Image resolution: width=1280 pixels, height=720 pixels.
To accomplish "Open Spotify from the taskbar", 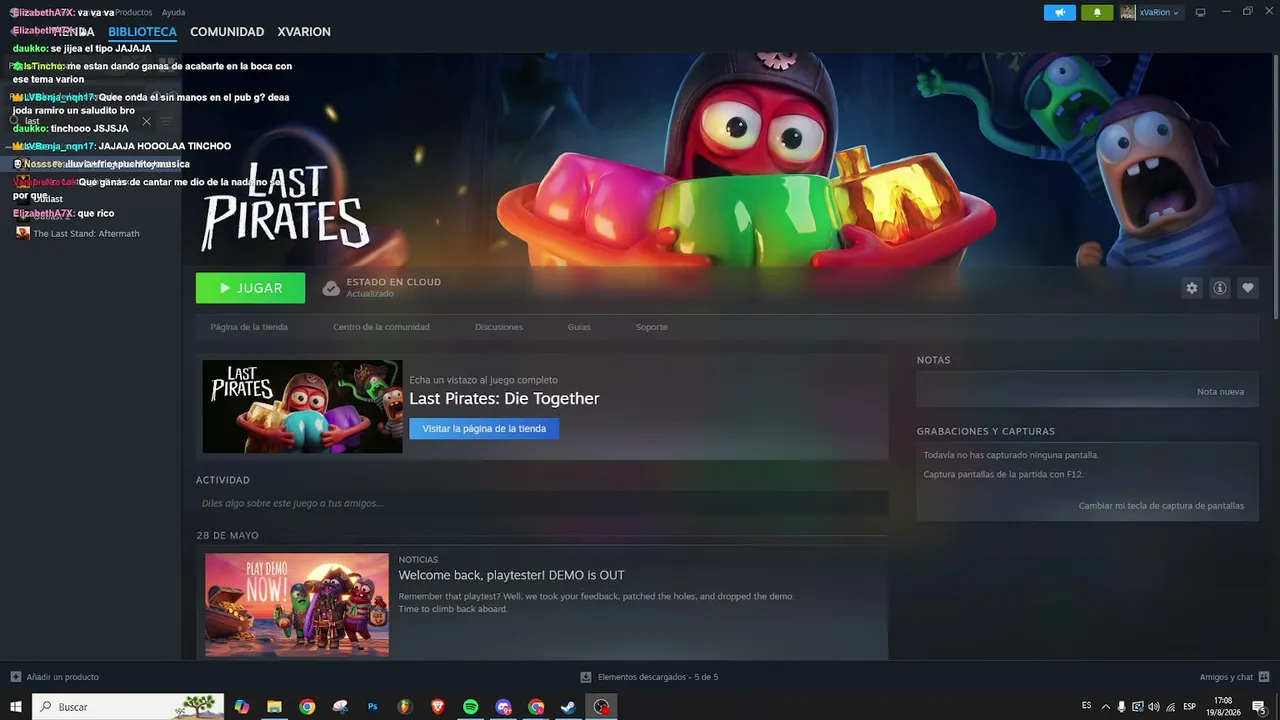I will 471,707.
